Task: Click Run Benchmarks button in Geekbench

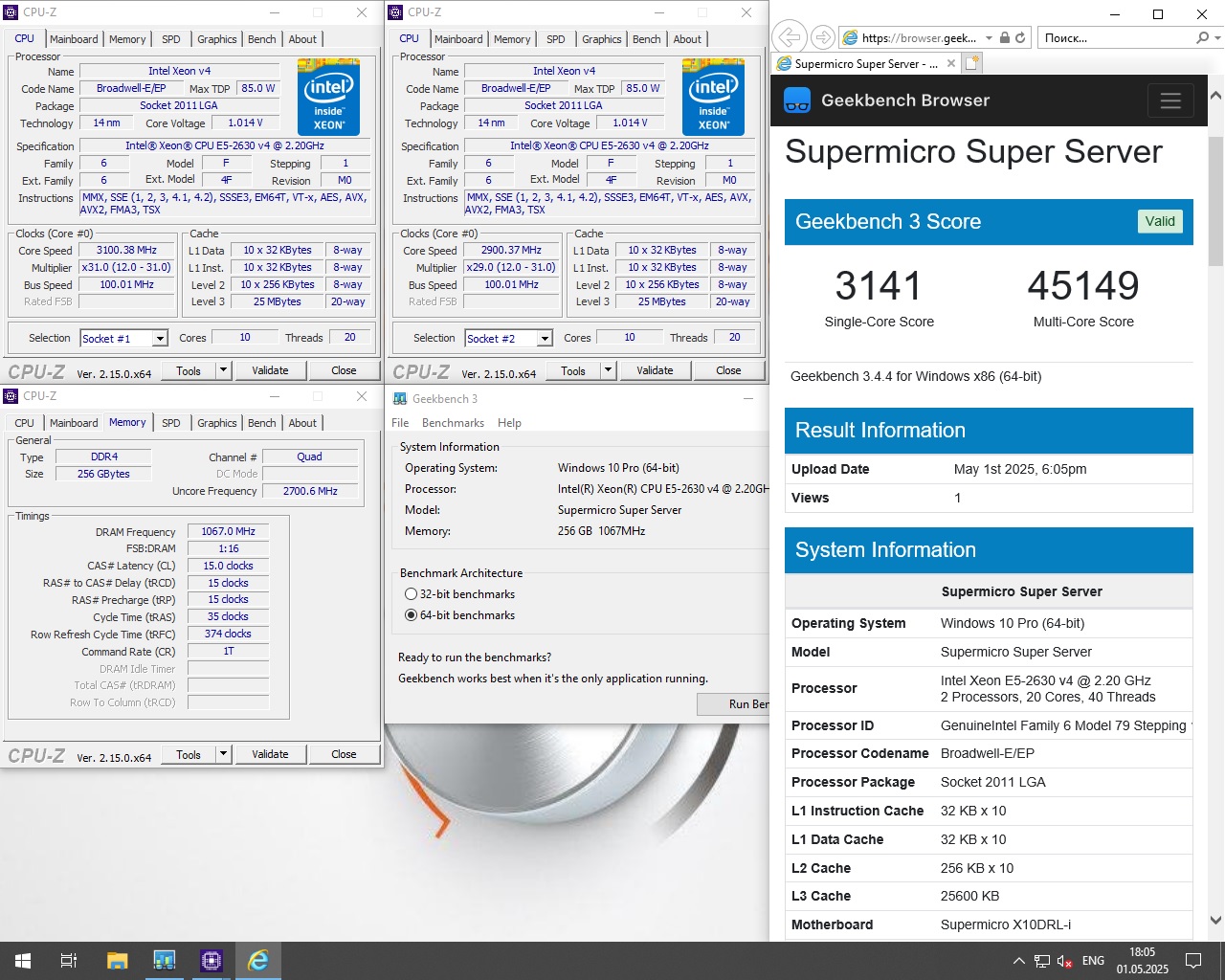Action: pos(733,704)
